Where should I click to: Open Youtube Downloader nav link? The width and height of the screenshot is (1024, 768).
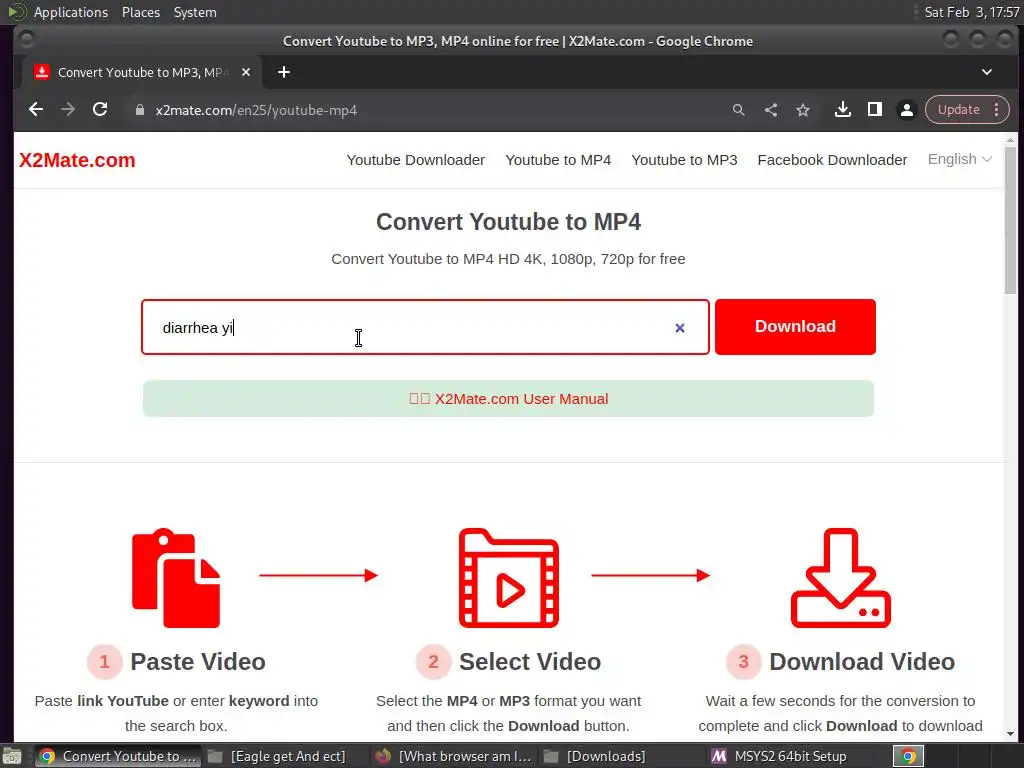tap(415, 160)
